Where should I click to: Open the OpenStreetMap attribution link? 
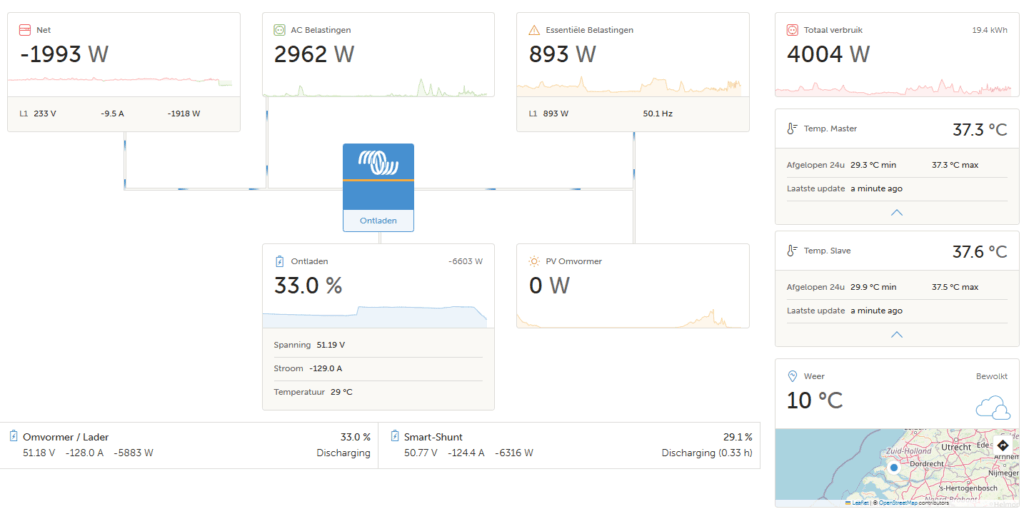[x=898, y=503]
